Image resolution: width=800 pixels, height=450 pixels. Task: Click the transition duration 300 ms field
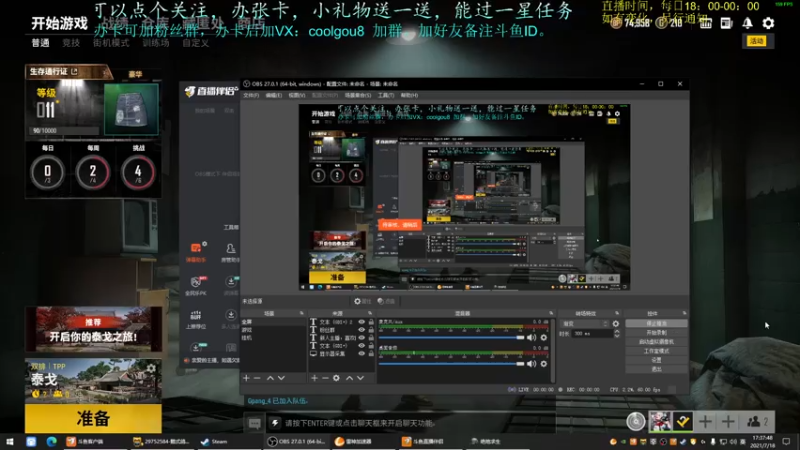pyautogui.click(x=592, y=334)
